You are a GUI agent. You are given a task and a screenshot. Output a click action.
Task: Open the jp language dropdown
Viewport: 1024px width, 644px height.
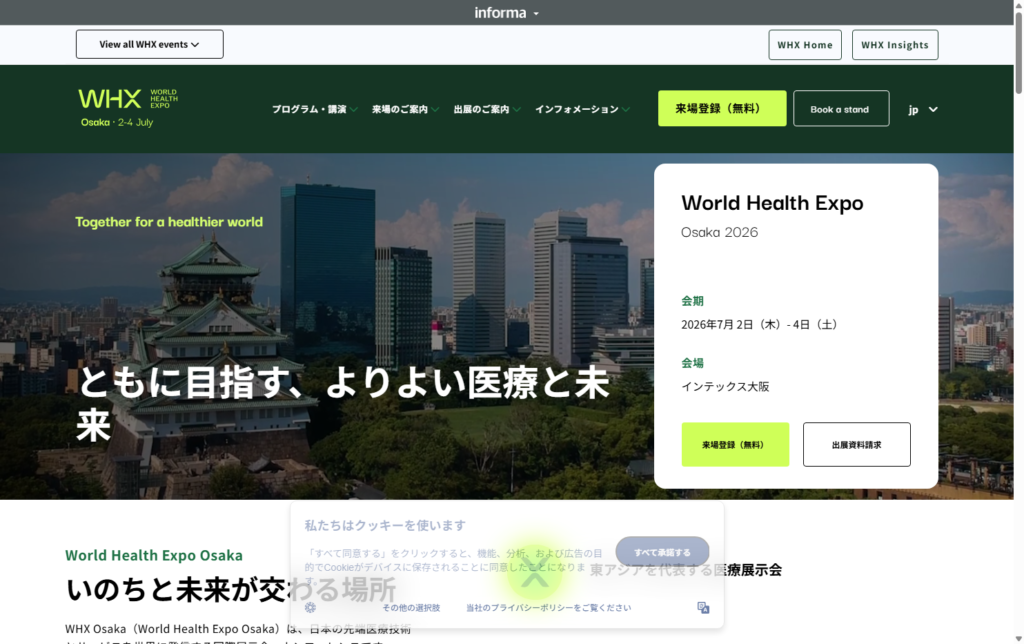tap(922, 109)
